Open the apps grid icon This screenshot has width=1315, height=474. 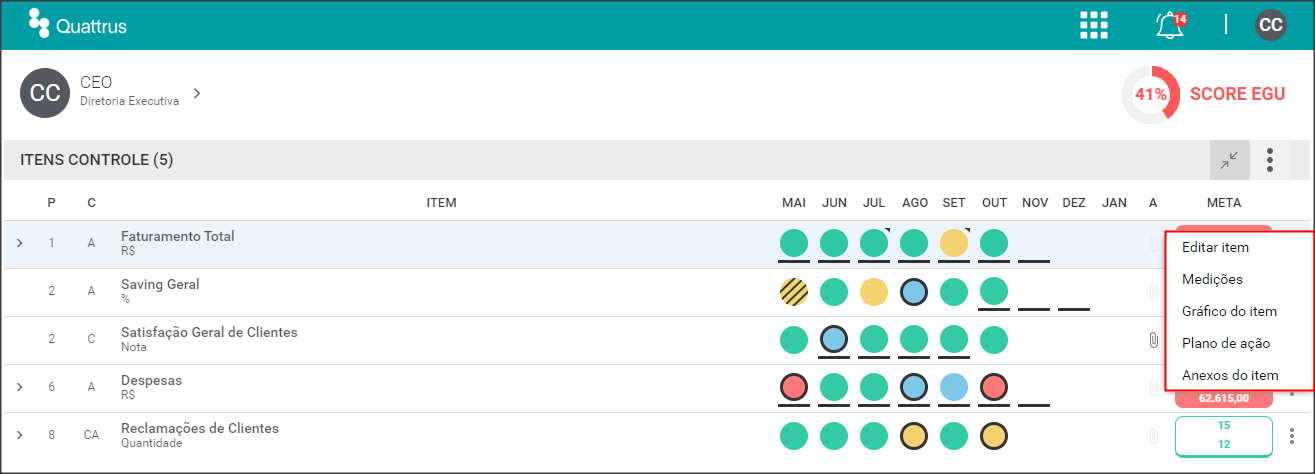(x=1094, y=25)
